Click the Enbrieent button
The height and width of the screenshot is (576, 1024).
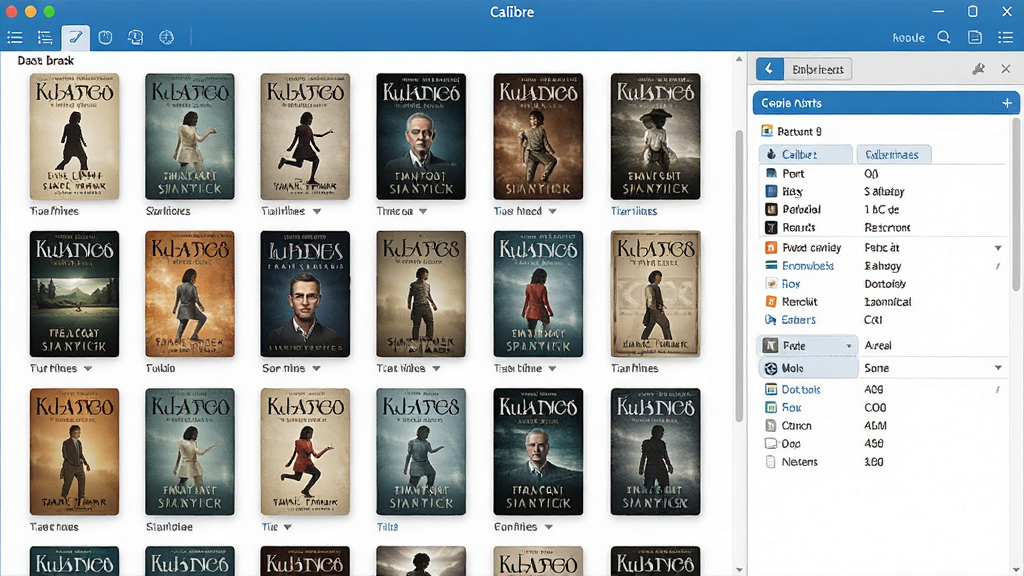click(x=818, y=69)
